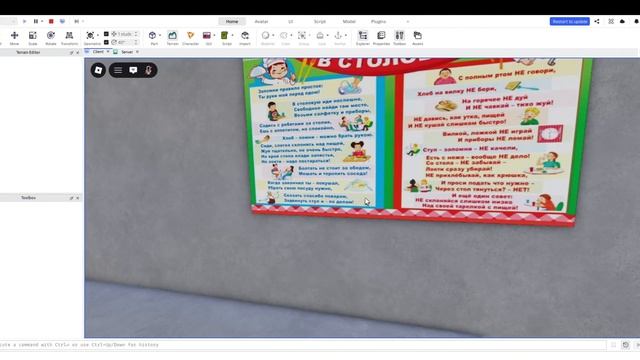This screenshot has width=640, height=360.
Task: Click the blue client/server switch icon
Action: [x=62, y=21]
